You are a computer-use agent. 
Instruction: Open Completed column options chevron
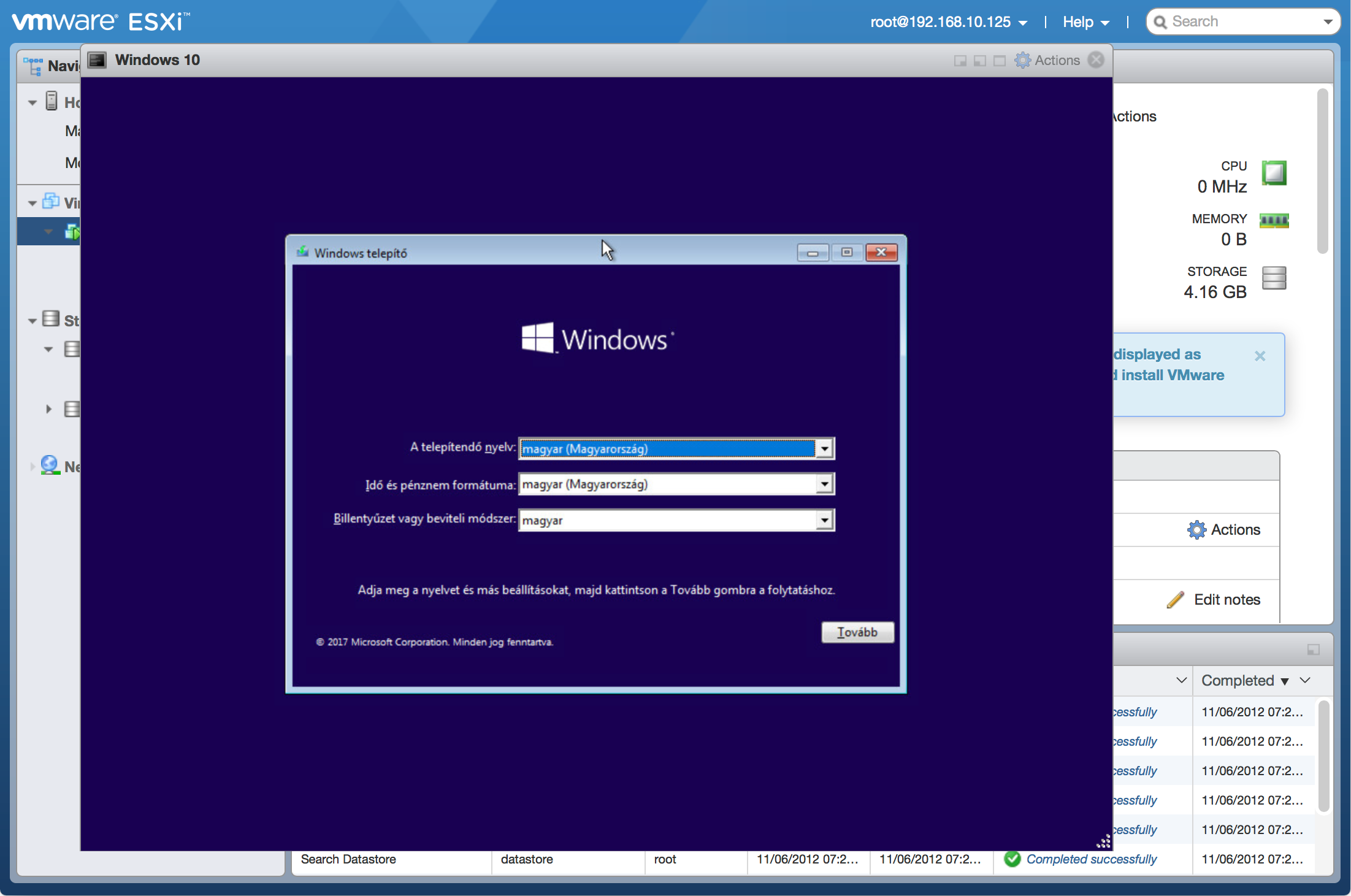[1305, 680]
